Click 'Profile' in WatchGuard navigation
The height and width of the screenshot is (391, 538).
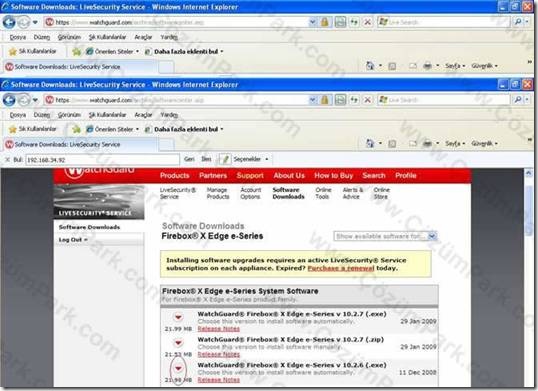point(406,176)
